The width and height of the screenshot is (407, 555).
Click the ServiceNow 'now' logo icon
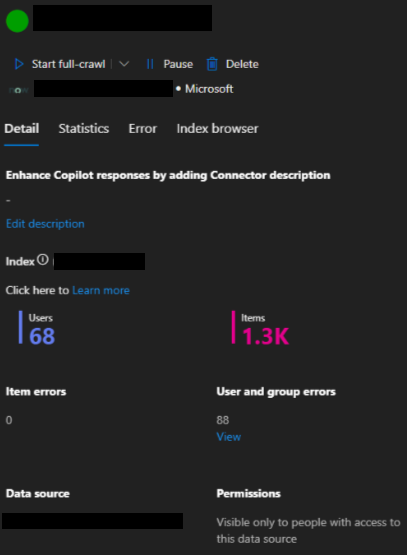18,90
